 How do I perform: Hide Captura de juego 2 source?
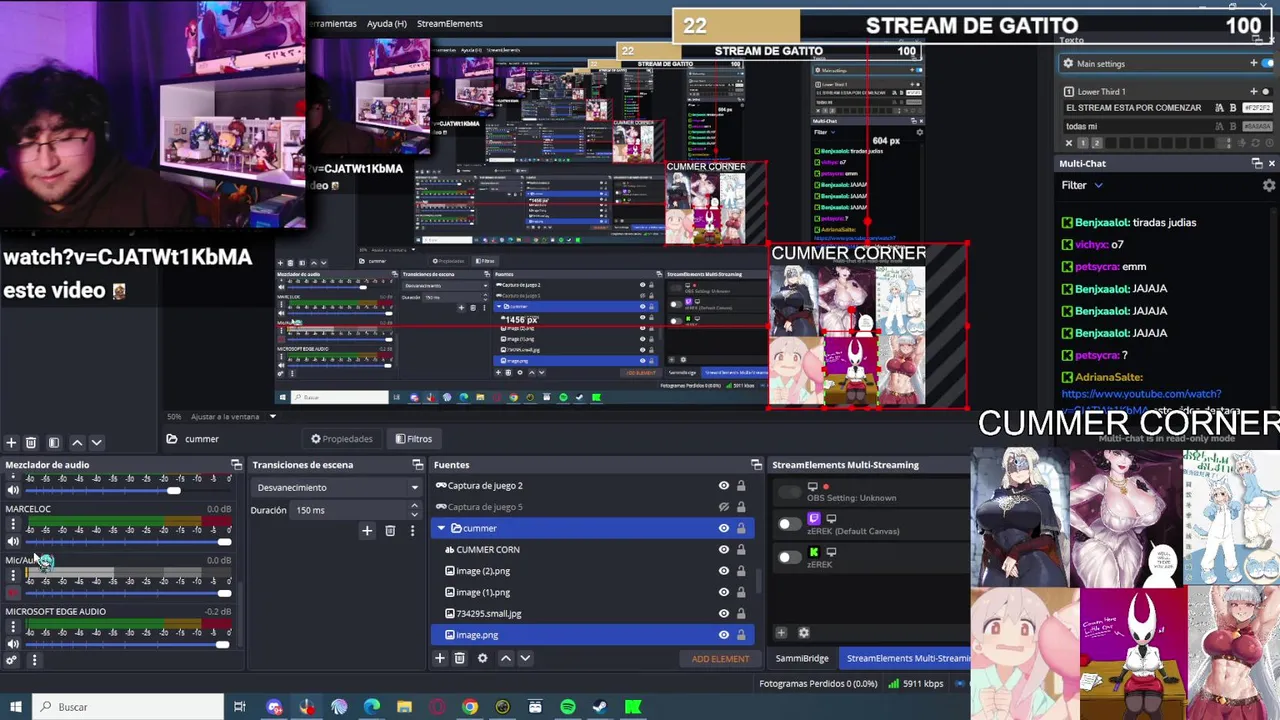coord(724,486)
